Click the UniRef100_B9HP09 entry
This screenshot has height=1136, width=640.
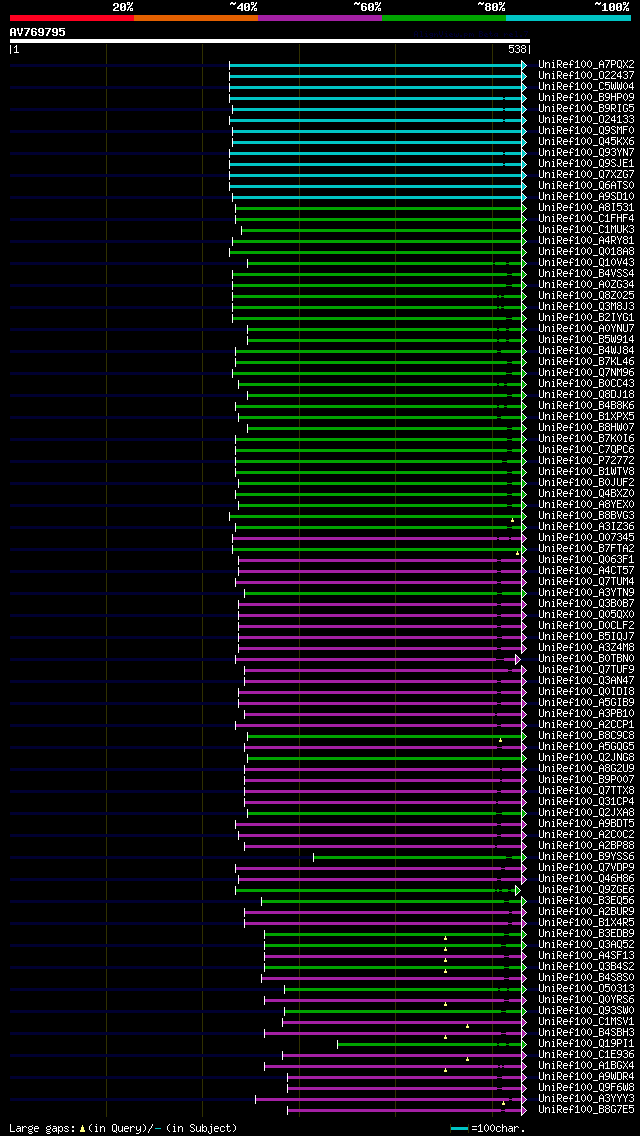(586, 98)
